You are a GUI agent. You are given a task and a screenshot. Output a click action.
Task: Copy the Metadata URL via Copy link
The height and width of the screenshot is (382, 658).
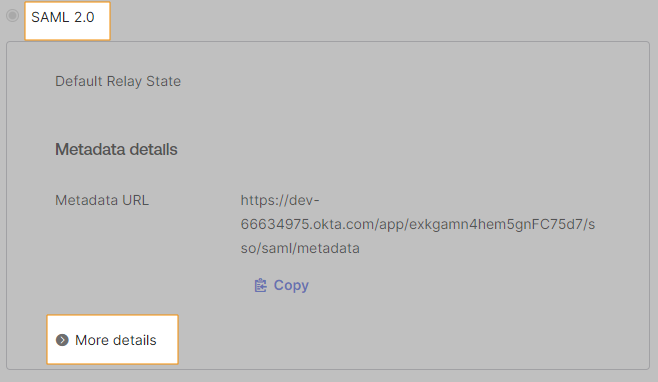[x=282, y=285]
